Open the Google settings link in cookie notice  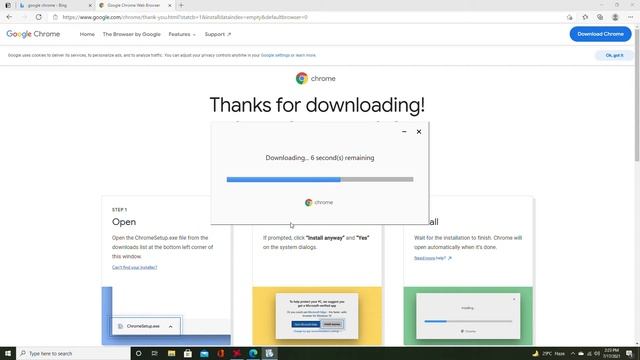[x=275, y=55]
